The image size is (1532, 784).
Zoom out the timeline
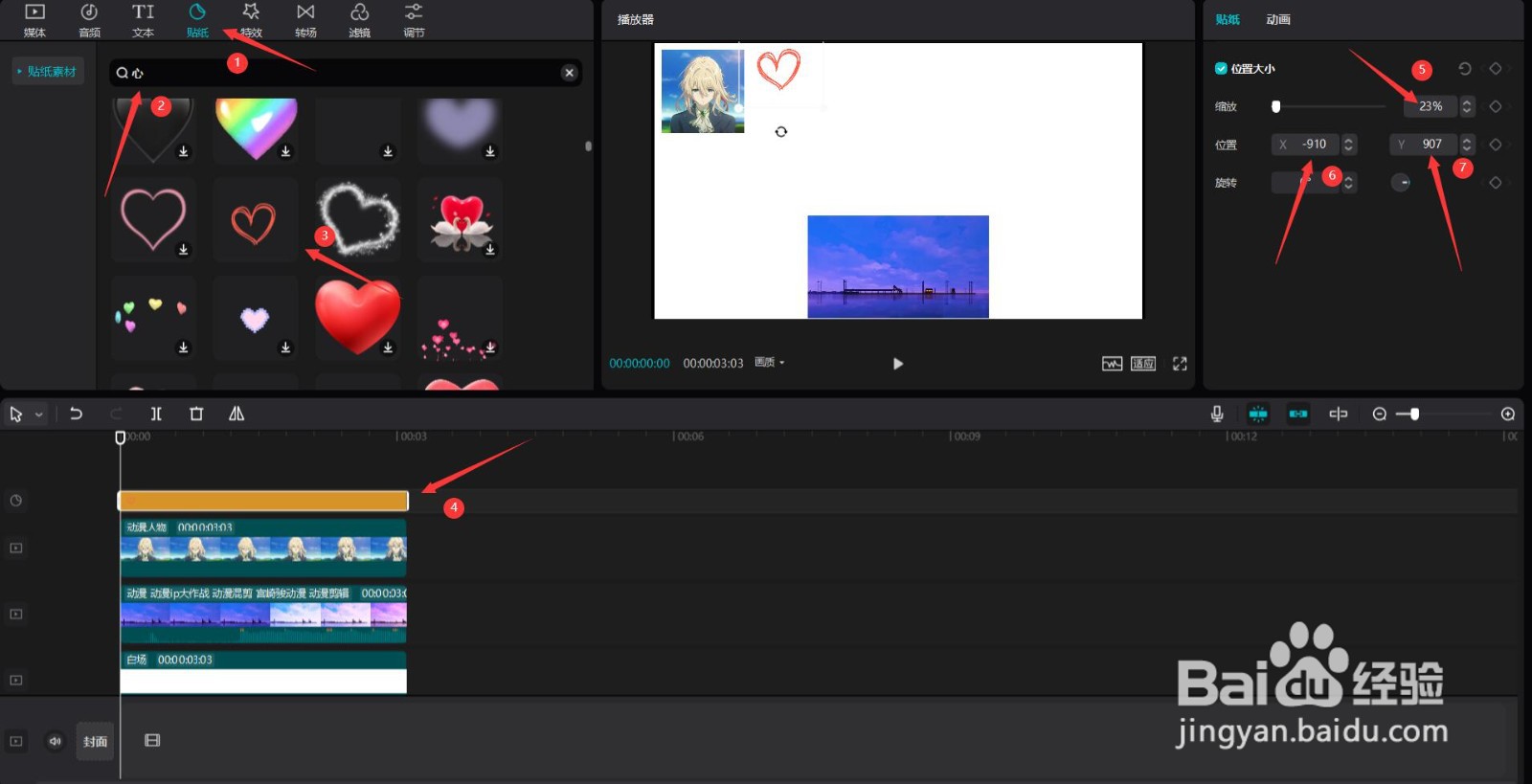click(x=1380, y=414)
